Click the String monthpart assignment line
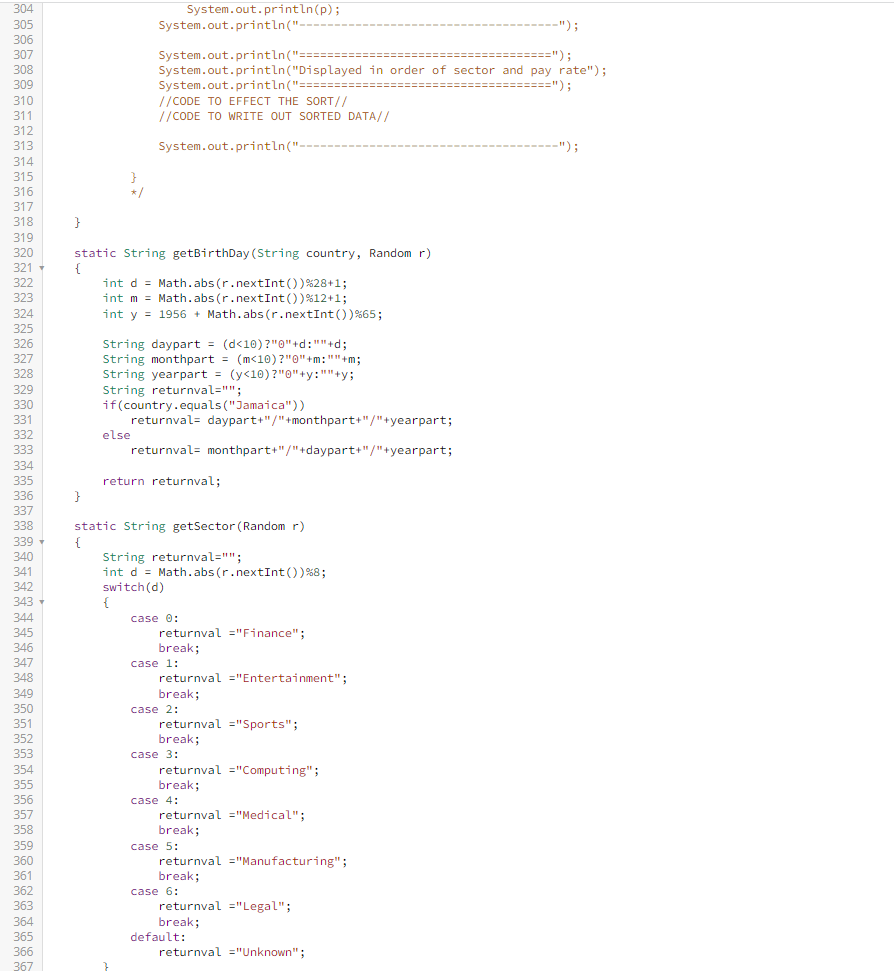This screenshot has width=894, height=971. click(x=232, y=359)
